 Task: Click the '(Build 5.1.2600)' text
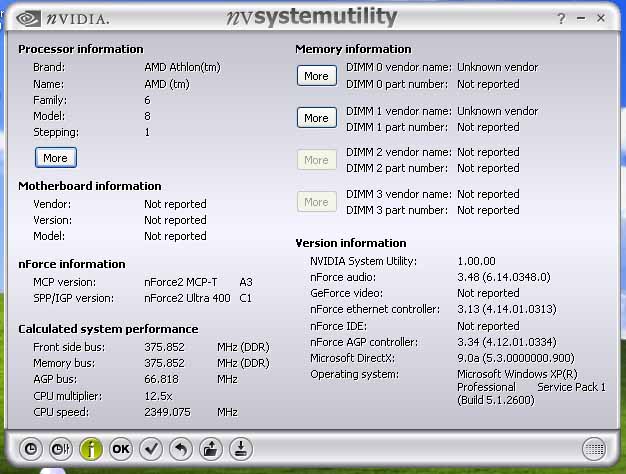496,400
